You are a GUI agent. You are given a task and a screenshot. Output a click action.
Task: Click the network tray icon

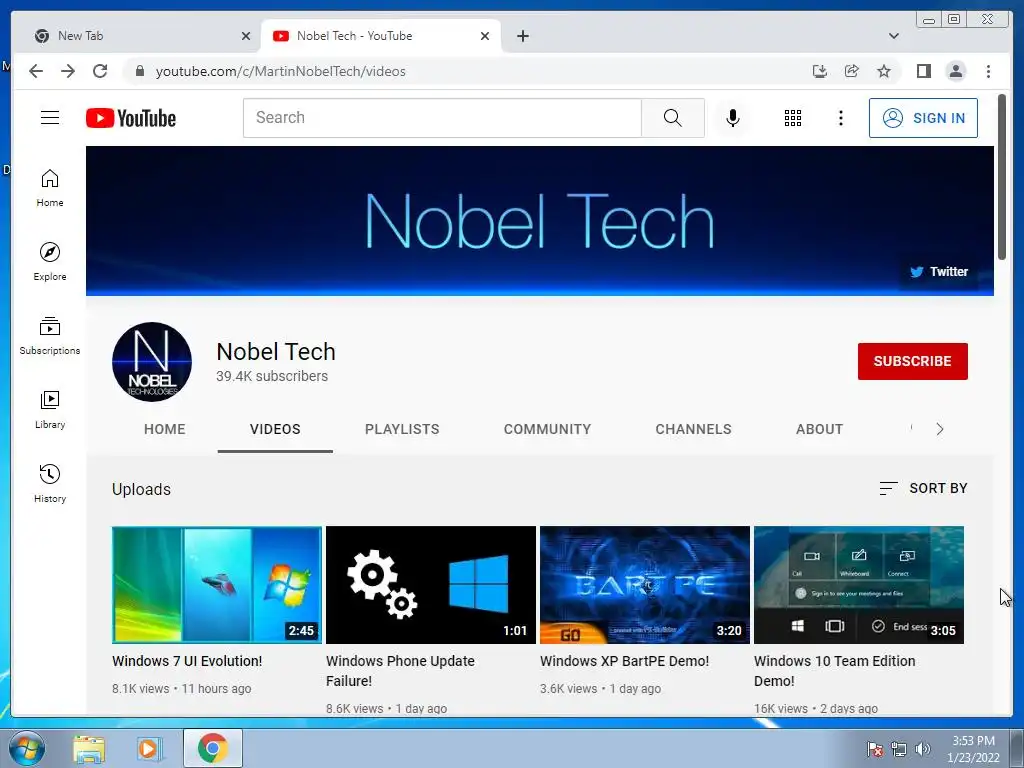point(899,748)
